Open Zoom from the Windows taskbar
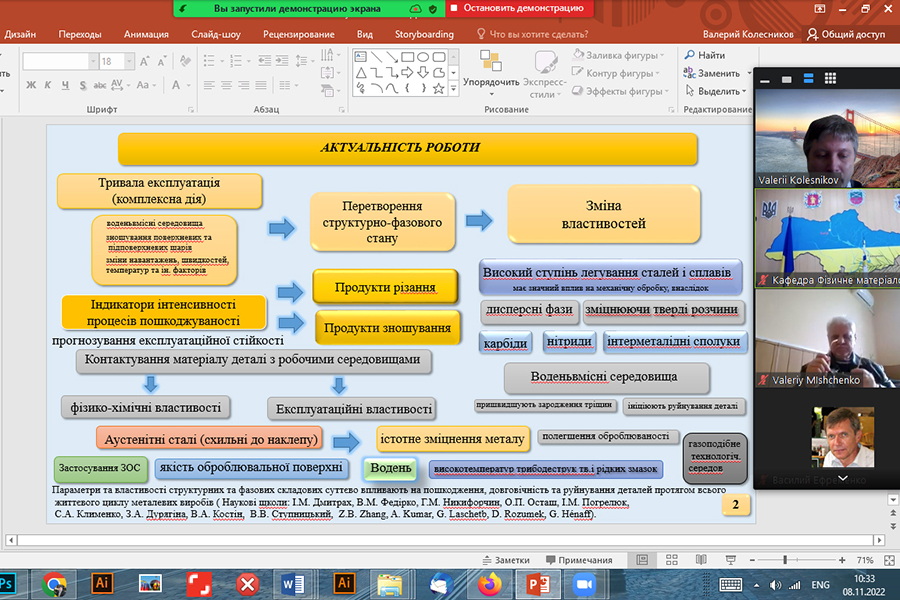Viewport: 900px width, 600px height. [584, 583]
